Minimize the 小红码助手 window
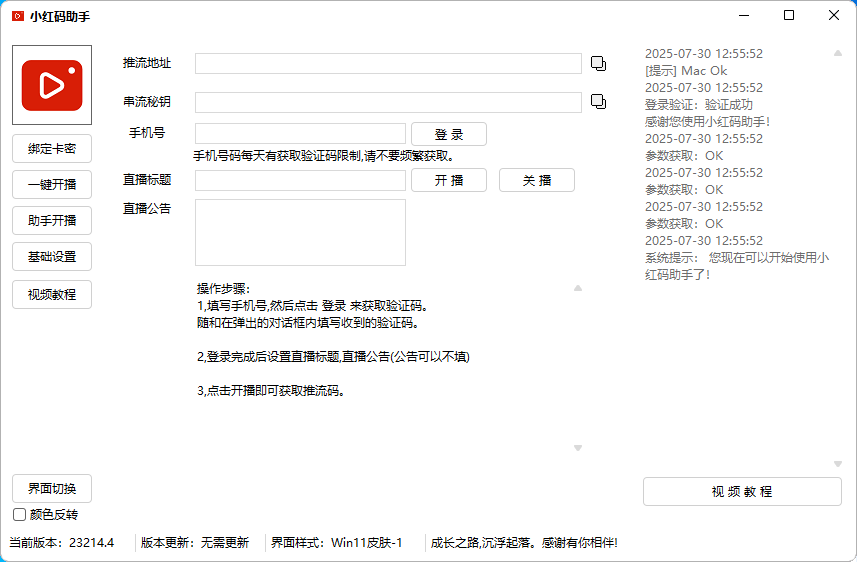Screen dimensions: 857x562 pos(744,15)
